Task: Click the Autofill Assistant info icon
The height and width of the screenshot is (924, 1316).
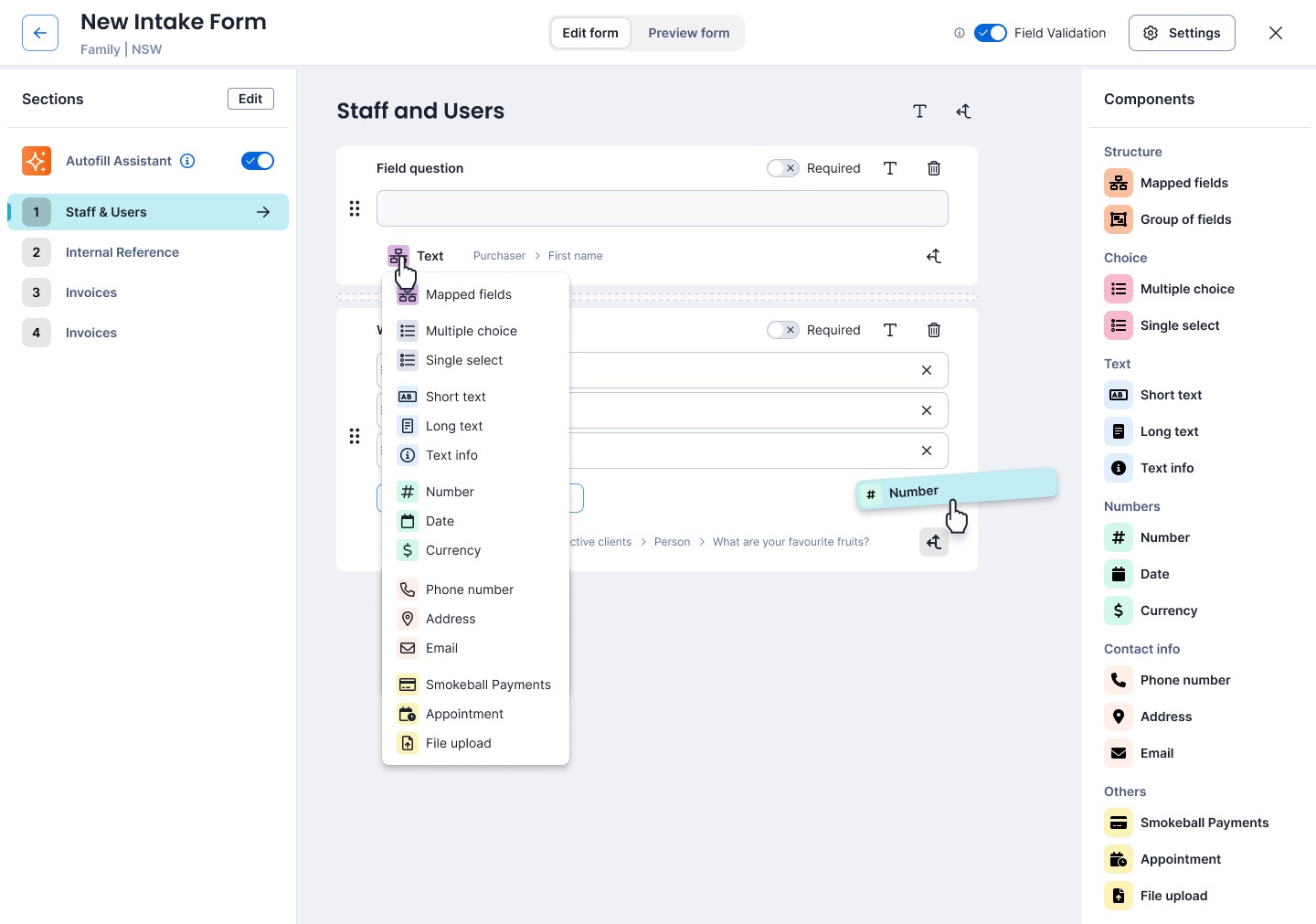Action: tap(187, 161)
